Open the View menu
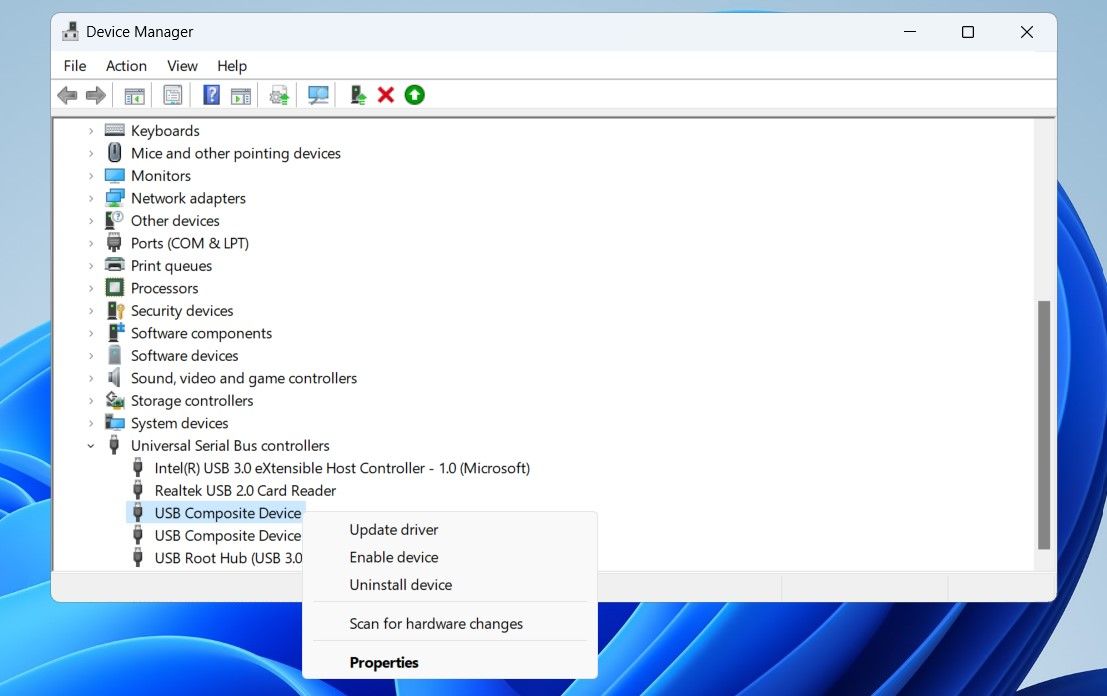 (182, 66)
